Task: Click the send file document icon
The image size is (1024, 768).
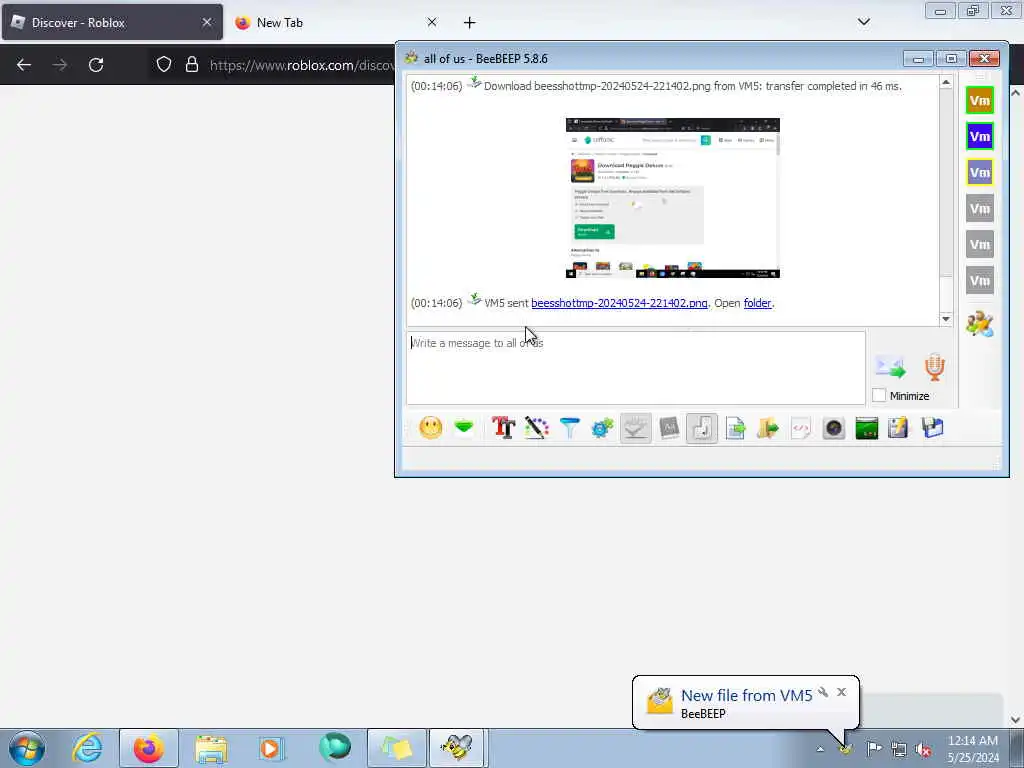Action: click(x=735, y=428)
